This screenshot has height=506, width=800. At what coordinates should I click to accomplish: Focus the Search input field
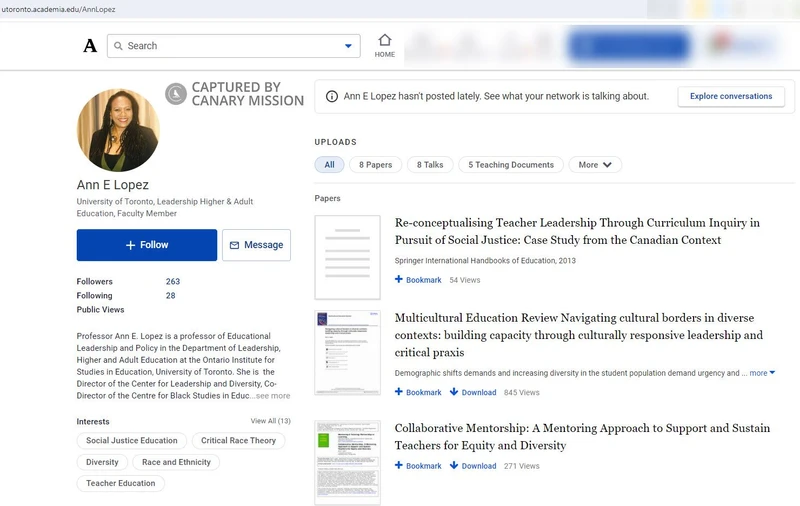tap(234, 46)
